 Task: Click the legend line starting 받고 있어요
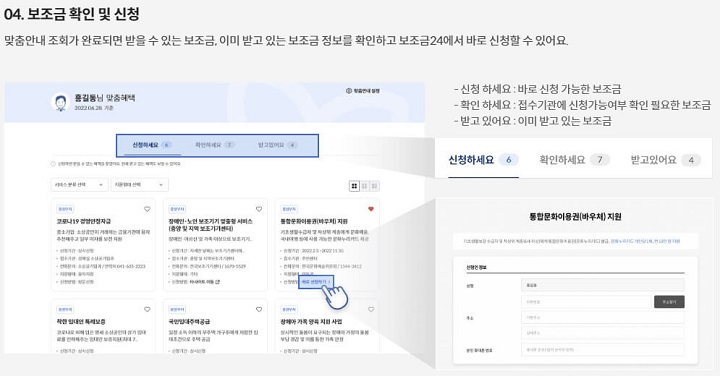(x=533, y=121)
